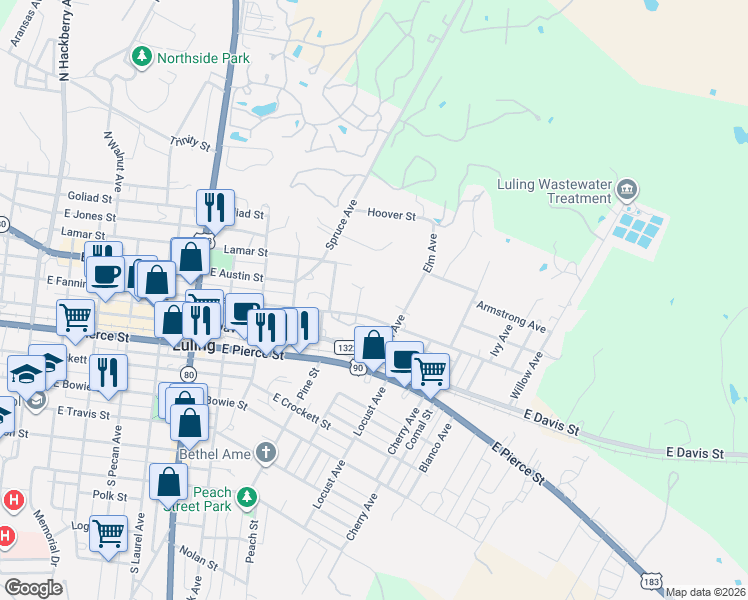Click the Nolan St label
The height and width of the screenshot is (600, 748).
(x=198, y=558)
